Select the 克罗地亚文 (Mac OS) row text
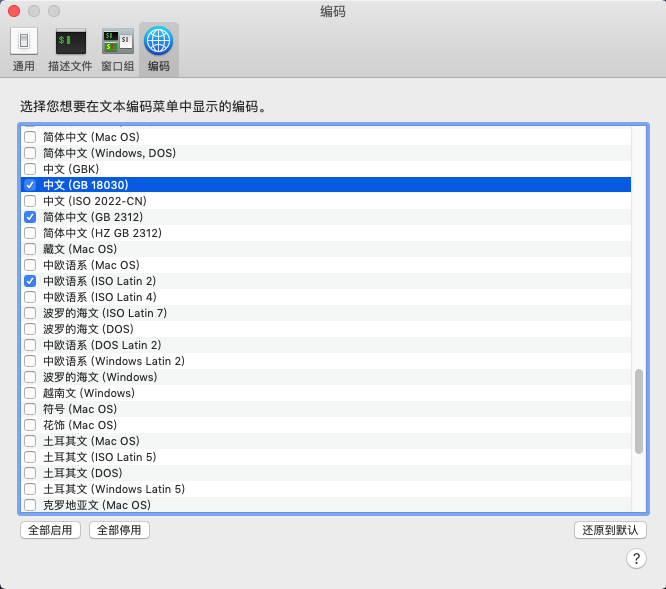 point(97,505)
